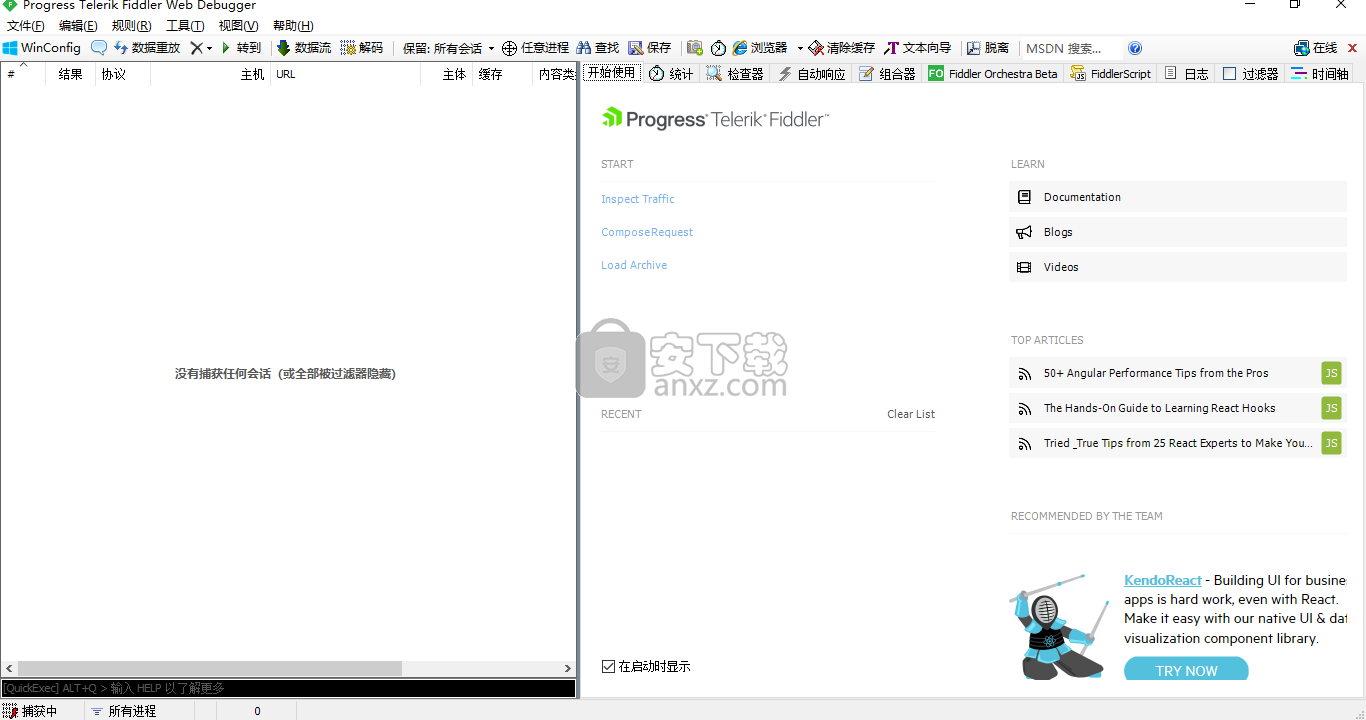The height and width of the screenshot is (720, 1366).
Task: Switch to 日志 (Log) tab
Action: coord(1187,74)
